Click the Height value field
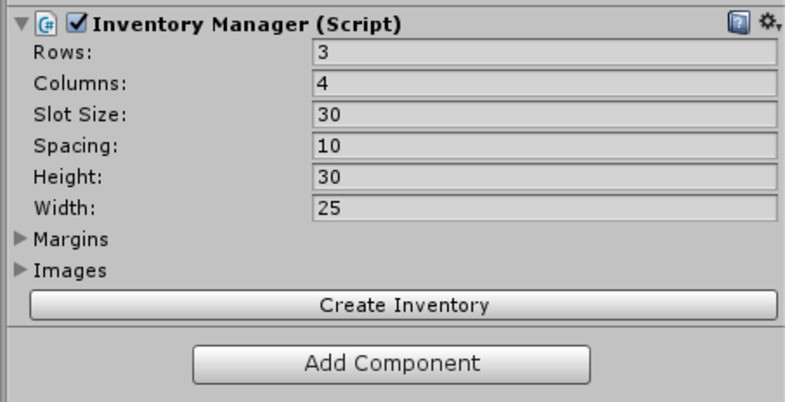The image size is (785, 402). coord(544,177)
